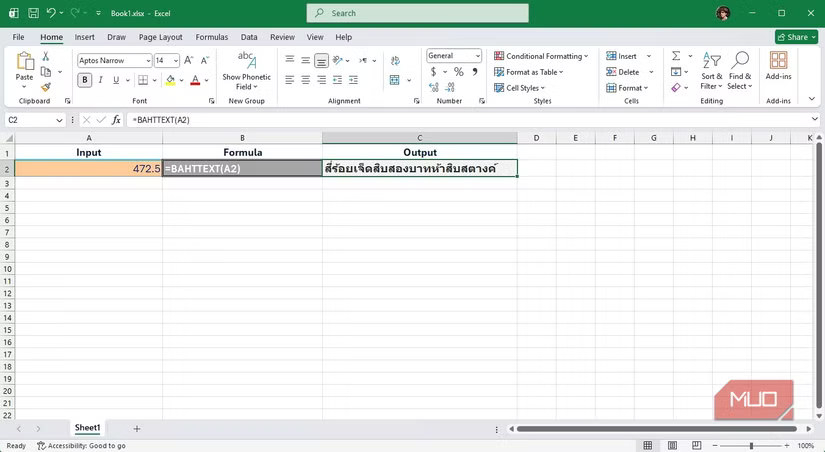The image size is (825, 452).
Task: Open the Formulas ribbon tab
Action: (x=211, y=37)
